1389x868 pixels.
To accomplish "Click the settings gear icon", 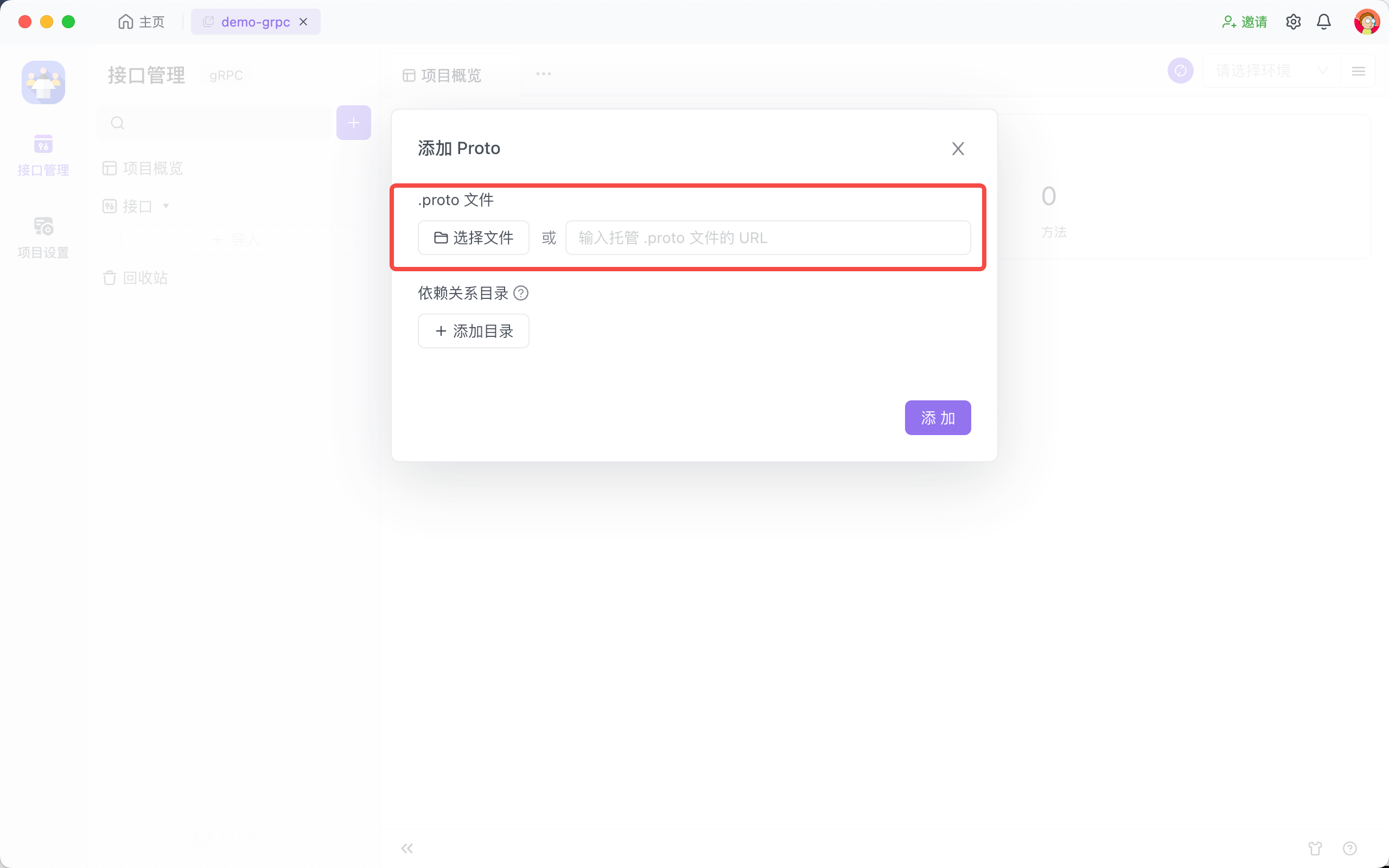I will [x=1292, y=22].
